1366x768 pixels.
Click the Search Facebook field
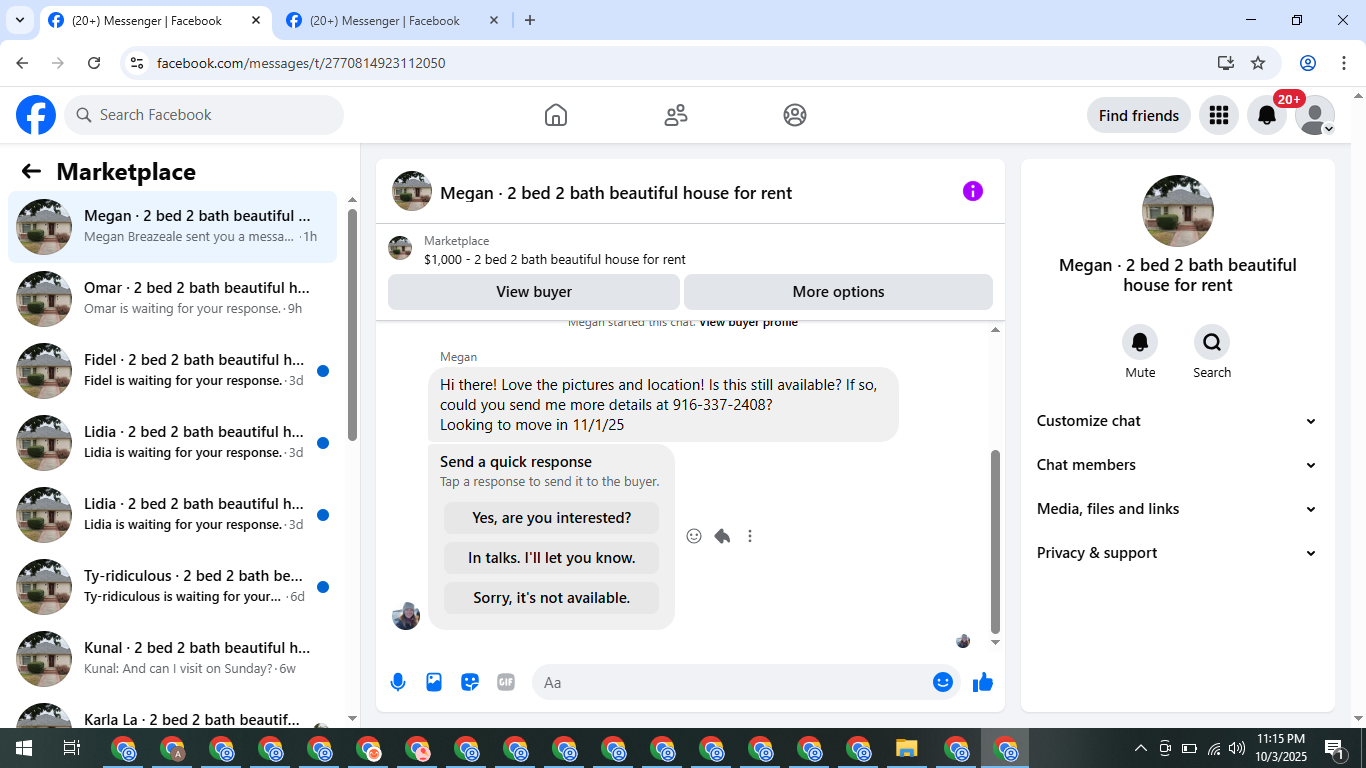coord(204,115)
